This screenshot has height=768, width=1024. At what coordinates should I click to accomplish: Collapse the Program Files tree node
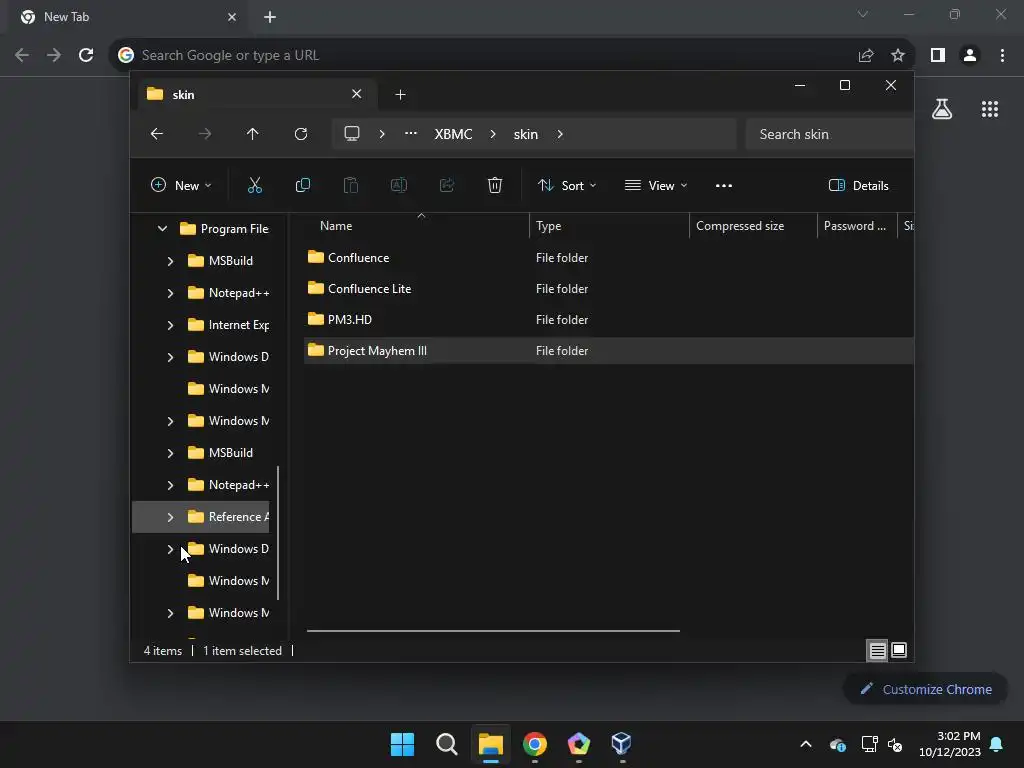[x=163, y=229]
